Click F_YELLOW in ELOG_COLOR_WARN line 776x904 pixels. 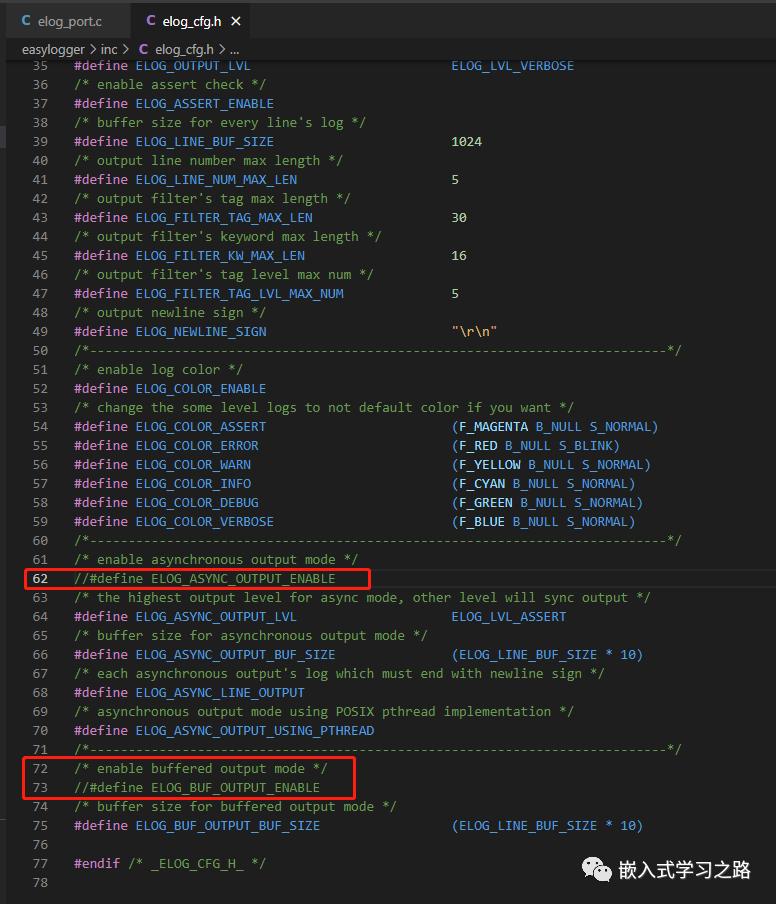click(489, 465)
